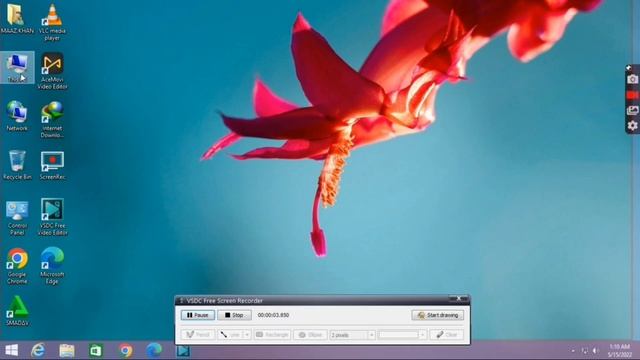The width and height of the screenshot is (640, 360).
Task: Open AceMovi Video Editor shortcut
Action: 52,71
